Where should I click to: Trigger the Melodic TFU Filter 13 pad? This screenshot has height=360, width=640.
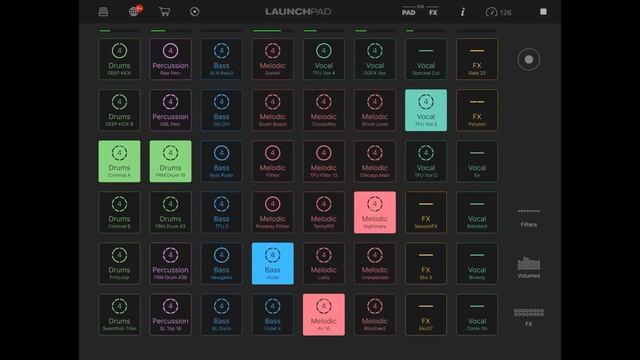click(x=324, y=161)
